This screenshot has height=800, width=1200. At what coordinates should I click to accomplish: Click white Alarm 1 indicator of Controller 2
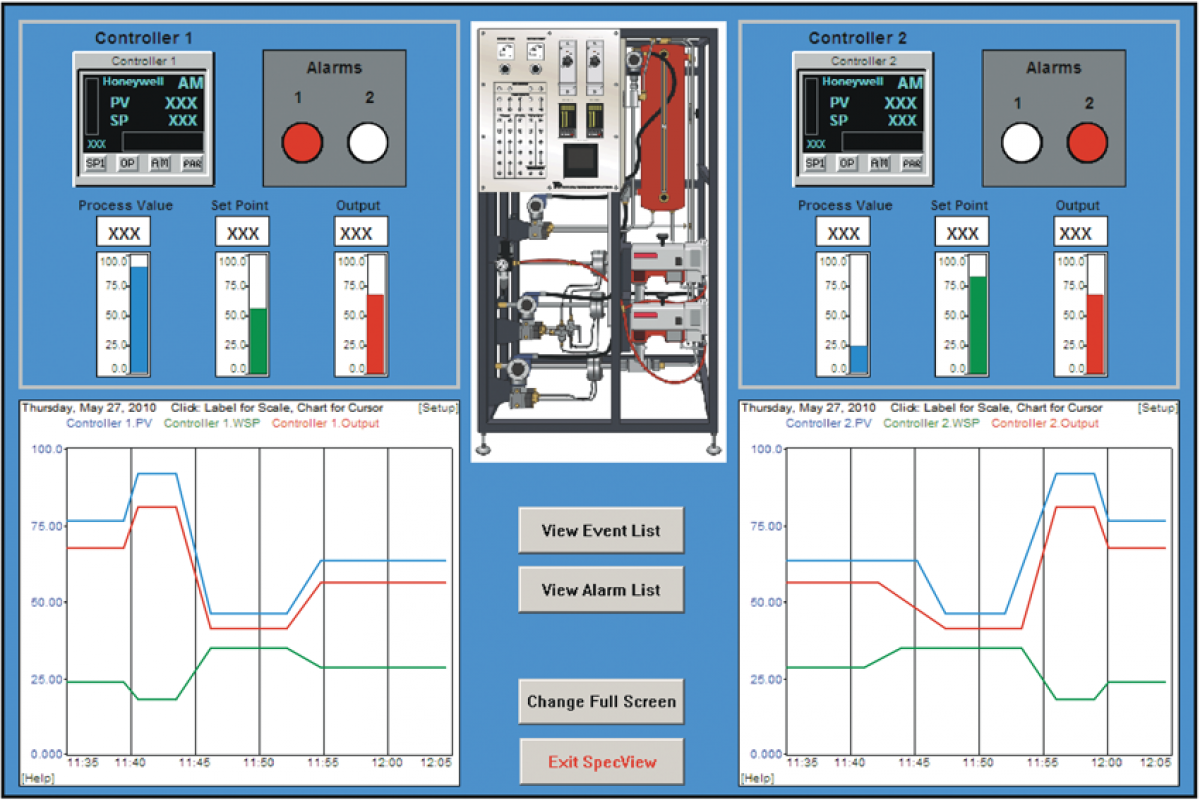(x=1022, y=142)
